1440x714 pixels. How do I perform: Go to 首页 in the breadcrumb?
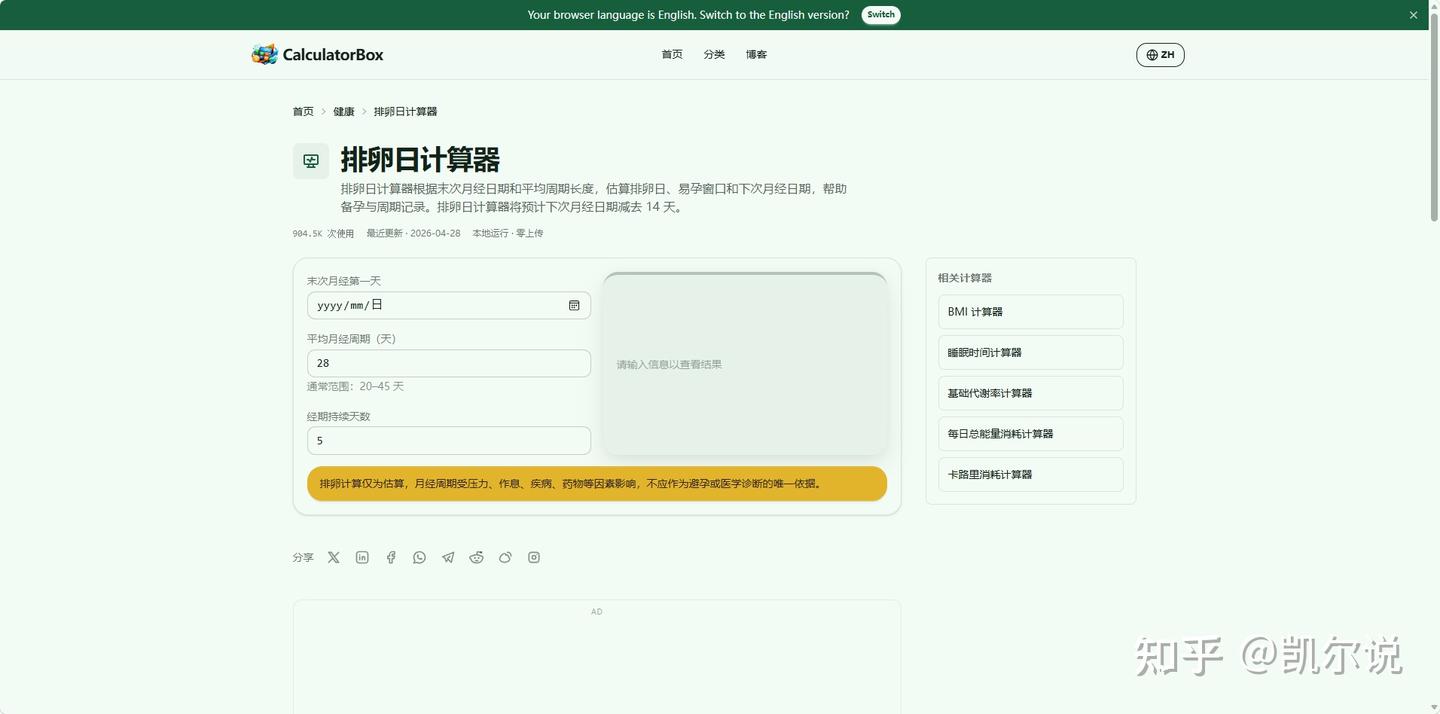(x=303, y=112)
